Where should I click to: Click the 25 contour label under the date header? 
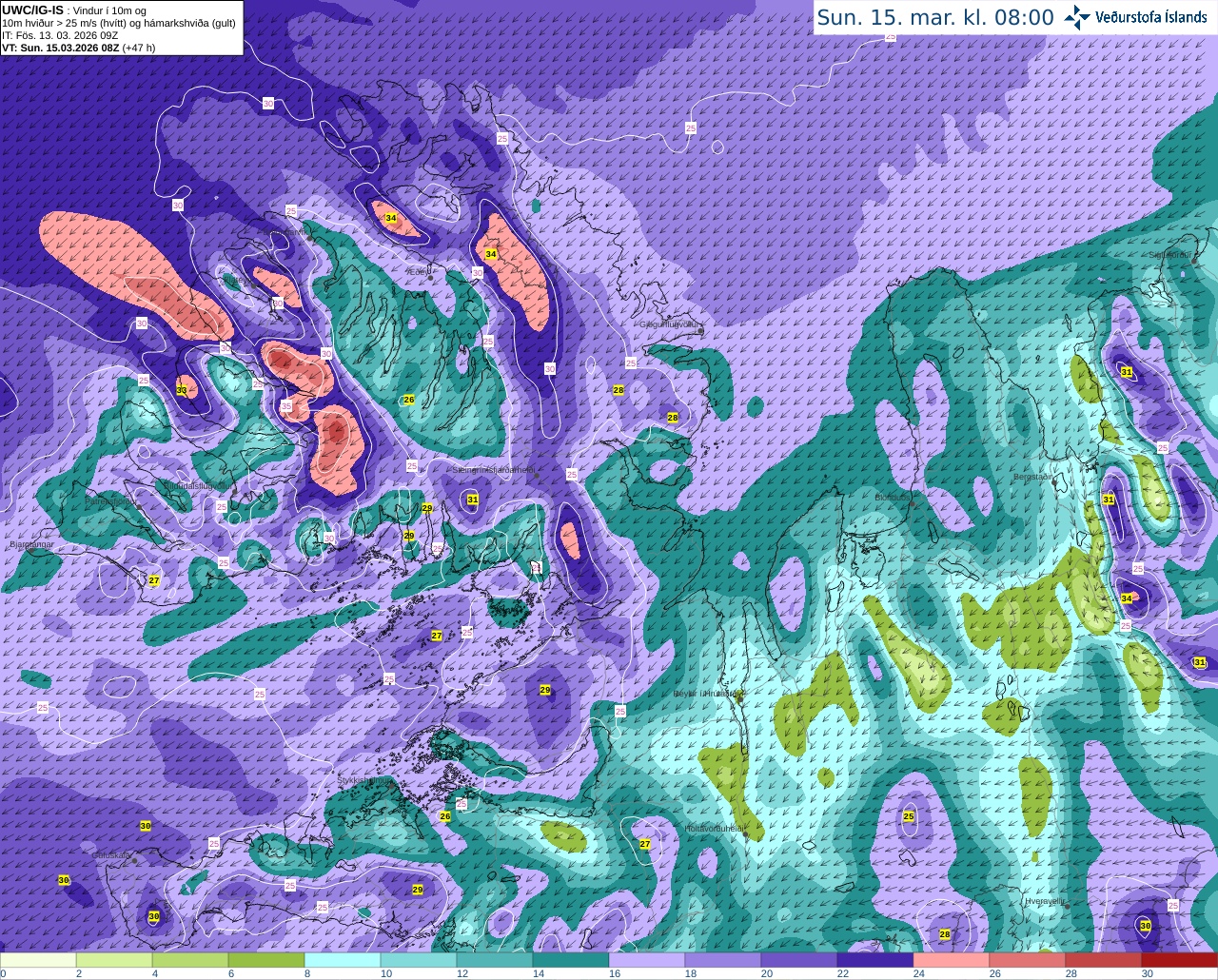tap(891, 36)
